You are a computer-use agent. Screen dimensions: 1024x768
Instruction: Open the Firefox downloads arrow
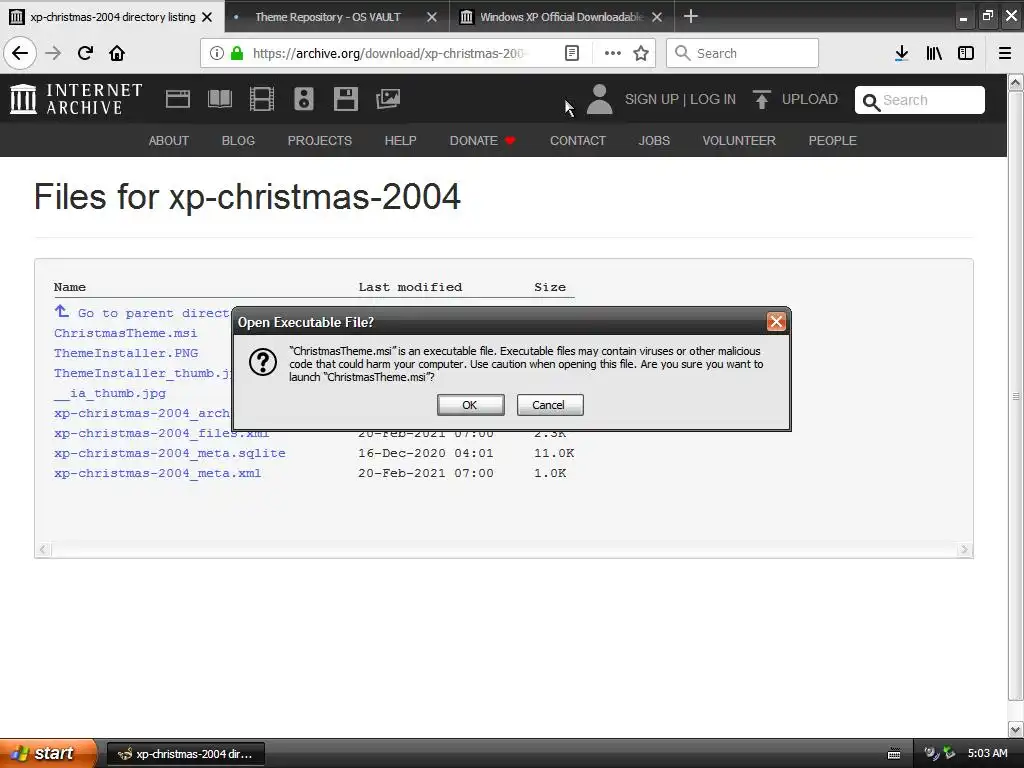click(x=901, y=53)
